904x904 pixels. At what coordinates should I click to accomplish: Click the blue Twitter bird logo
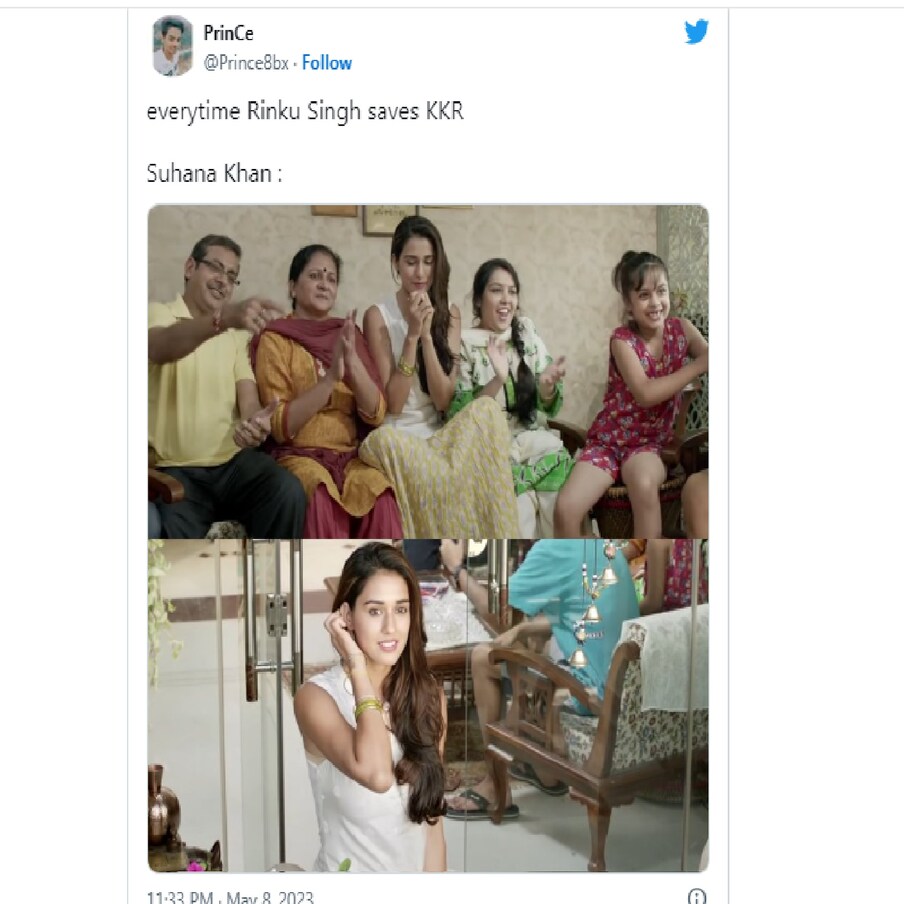(696, 32)
